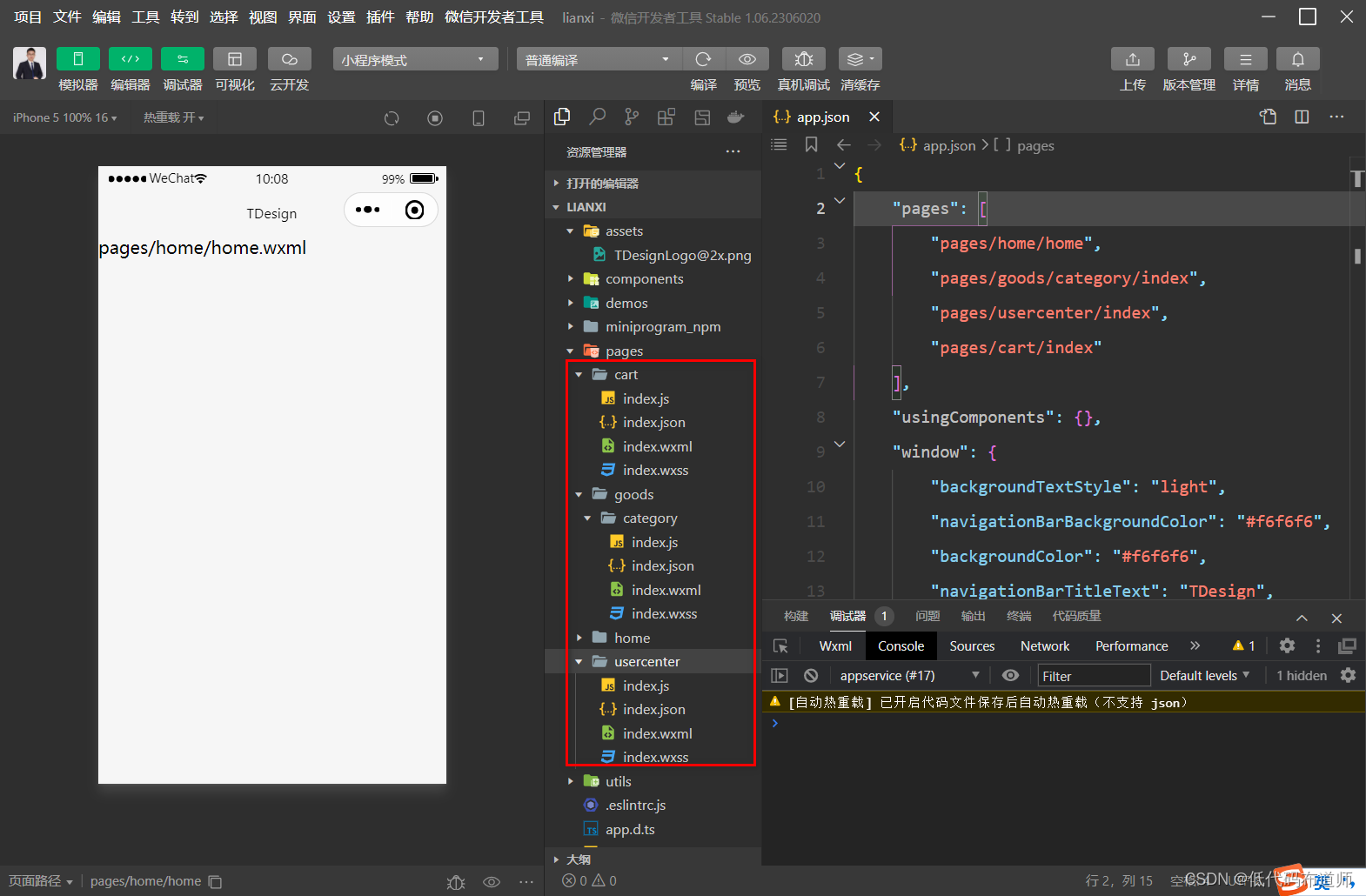
Task: Open the 普通编译 compile mode dropdown
Action: coord(599,59)
